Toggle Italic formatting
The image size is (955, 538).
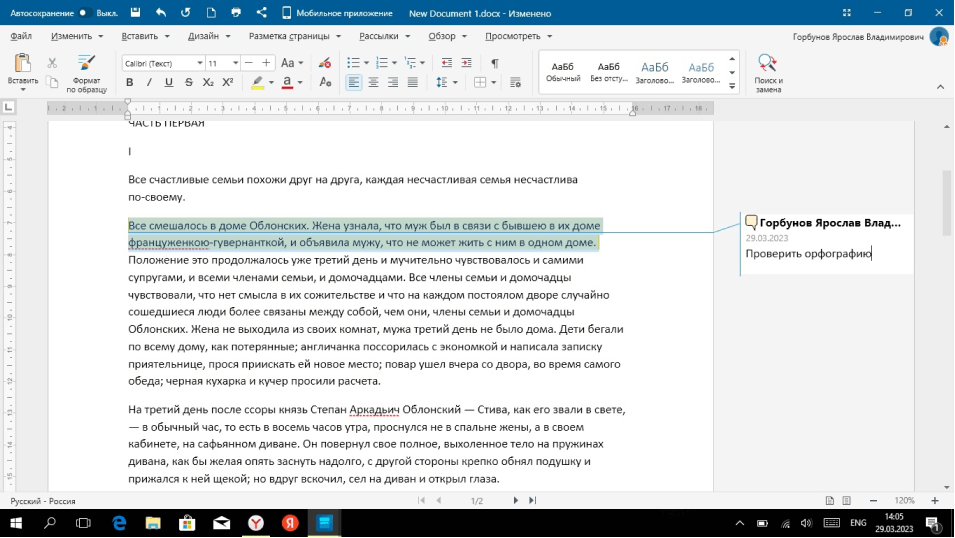point(149,82)
